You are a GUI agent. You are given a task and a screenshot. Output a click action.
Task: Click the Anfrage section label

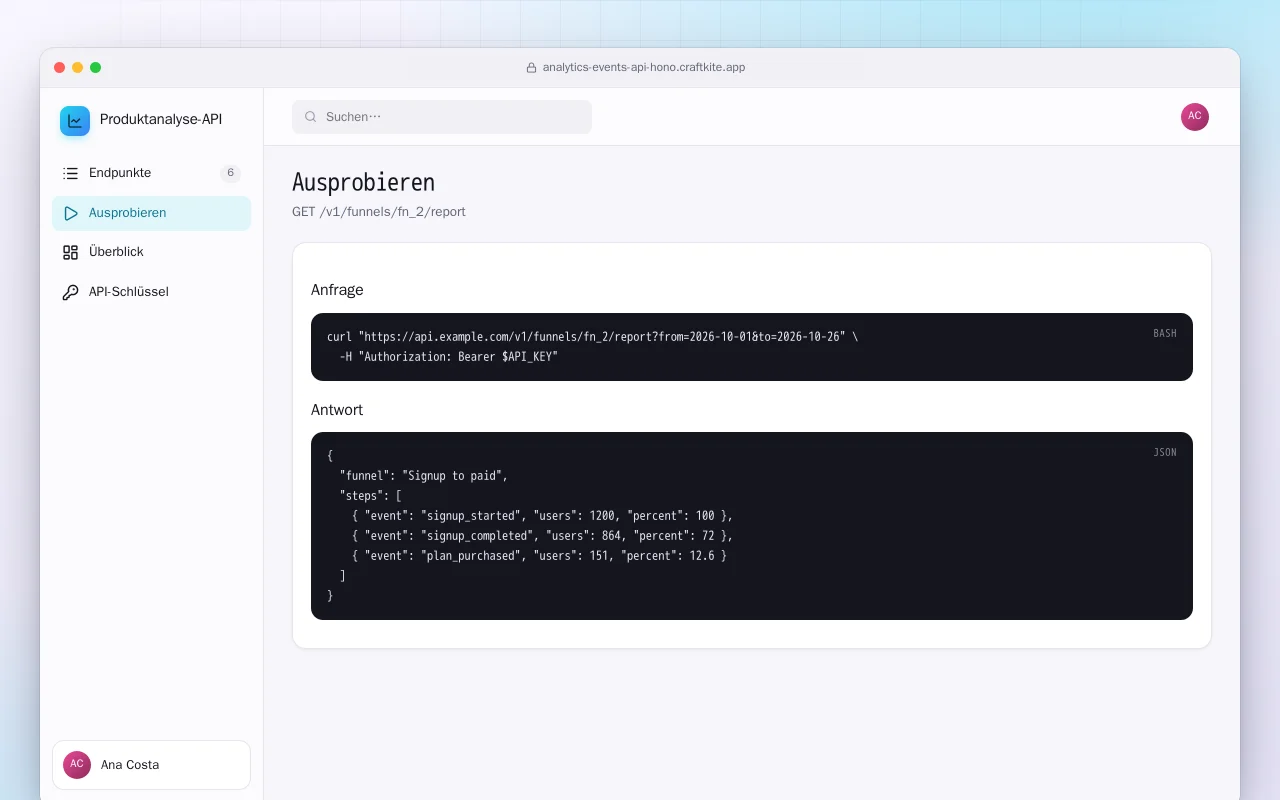pyautogui.click(x=337, y=290)
